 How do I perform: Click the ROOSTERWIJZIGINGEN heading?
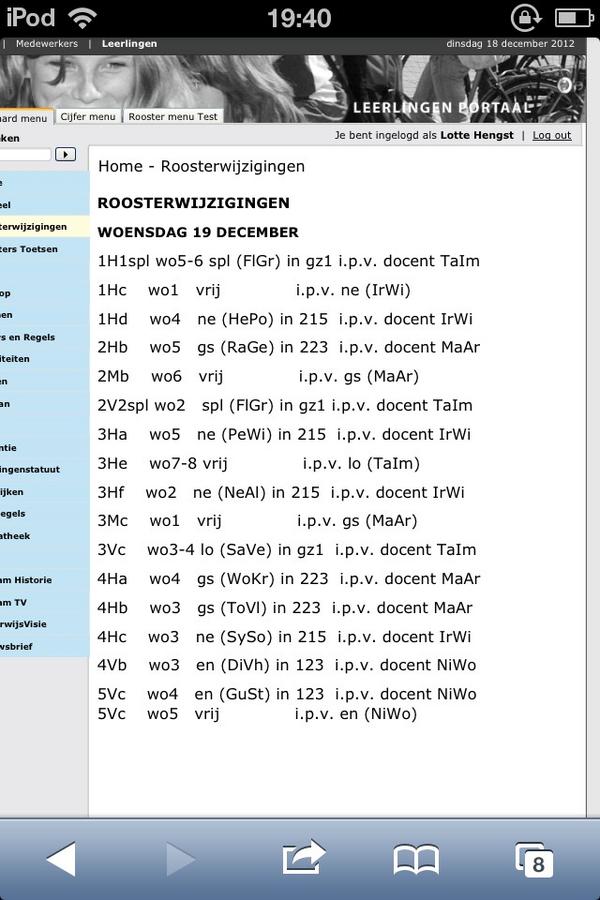(x=193, y=203)
